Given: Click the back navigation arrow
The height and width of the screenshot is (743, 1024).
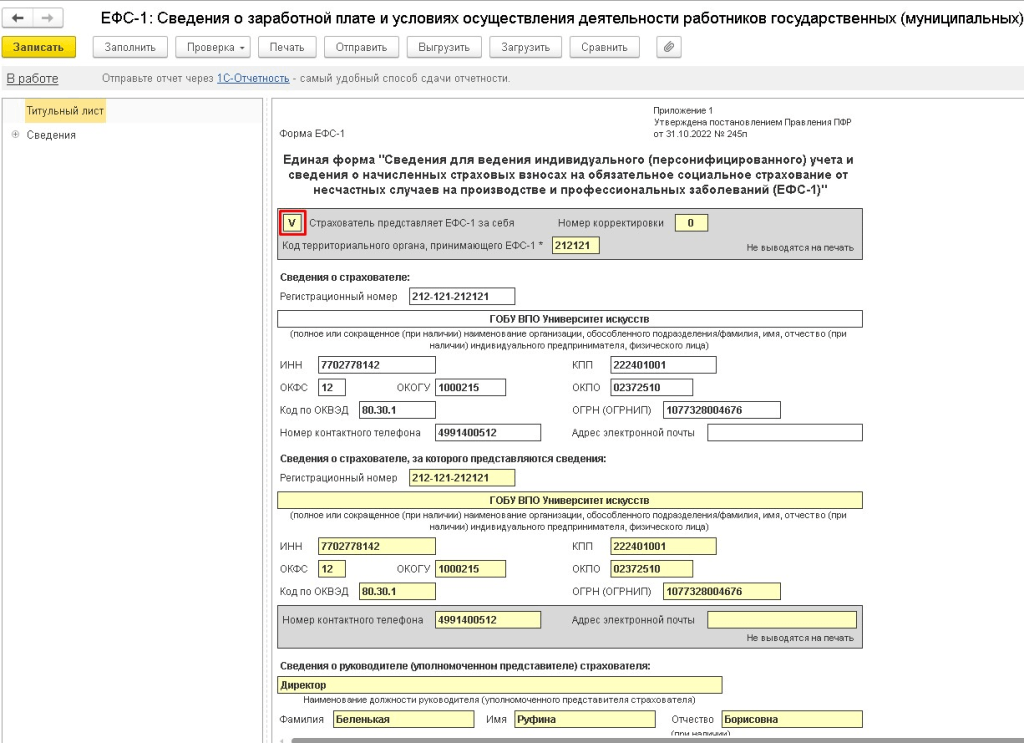Looking at the screenshot, I should pyautogui.click(x=18, y=19).
